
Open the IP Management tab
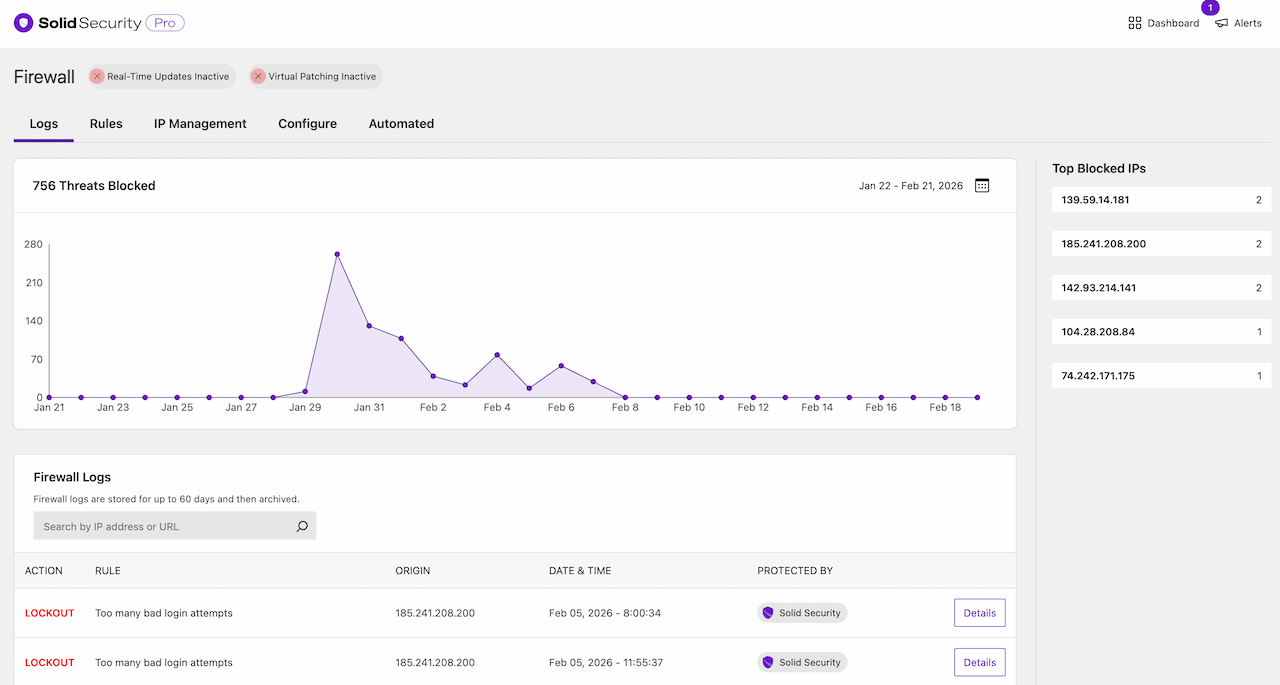(x=200, y=123)
